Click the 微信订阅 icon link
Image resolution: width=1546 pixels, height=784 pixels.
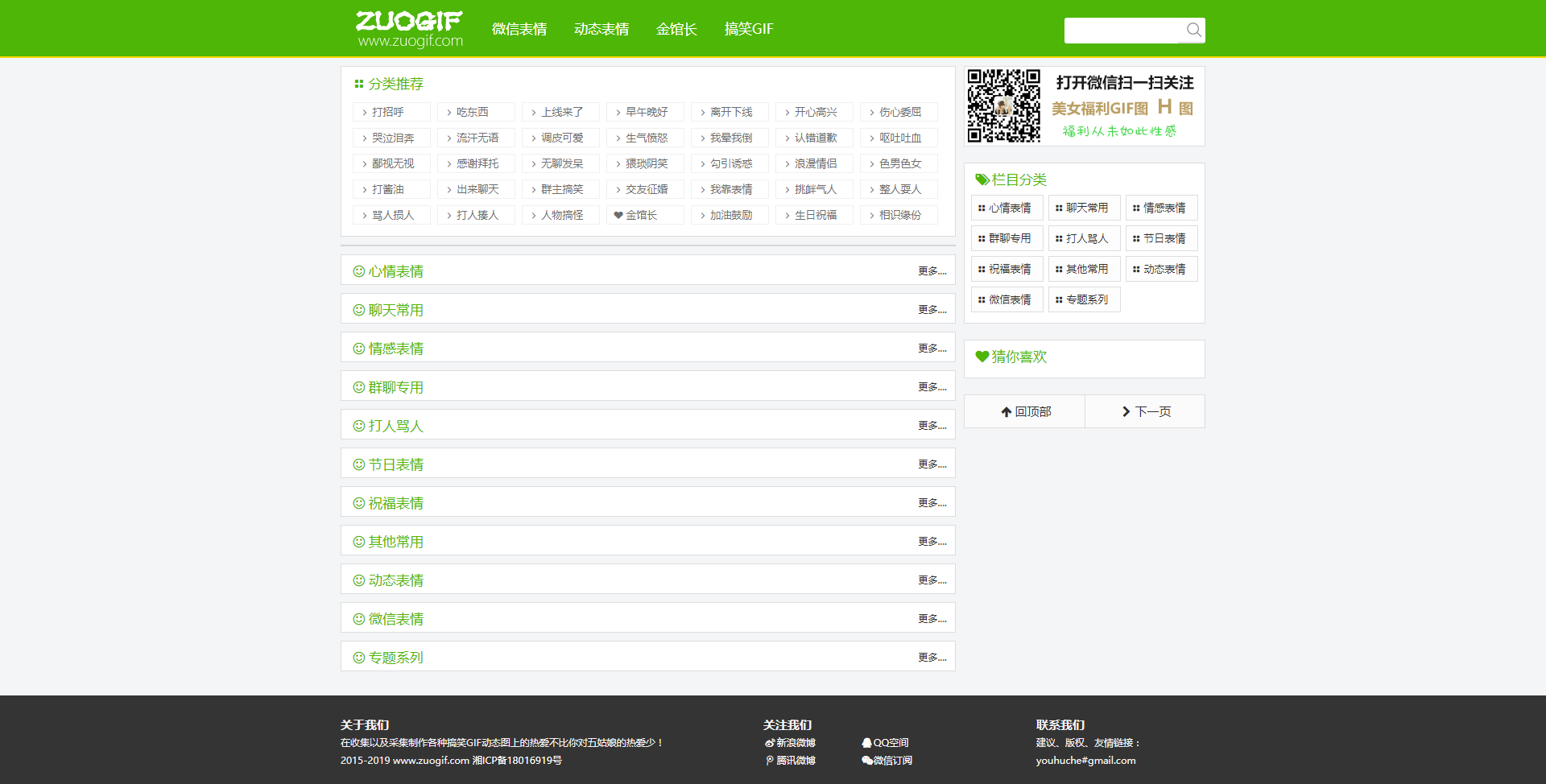887,761
